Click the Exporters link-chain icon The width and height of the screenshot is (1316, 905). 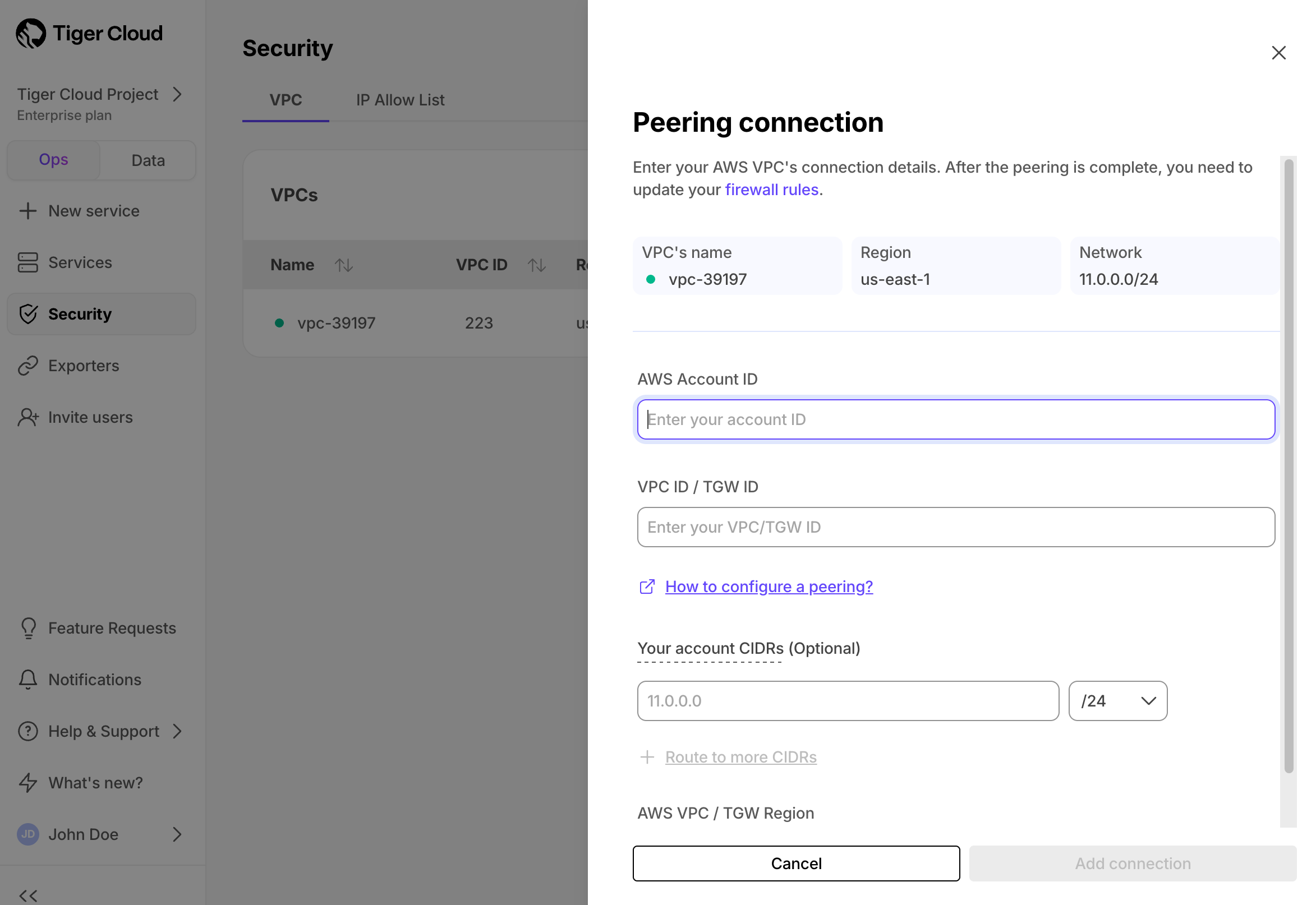pos(28,366)
